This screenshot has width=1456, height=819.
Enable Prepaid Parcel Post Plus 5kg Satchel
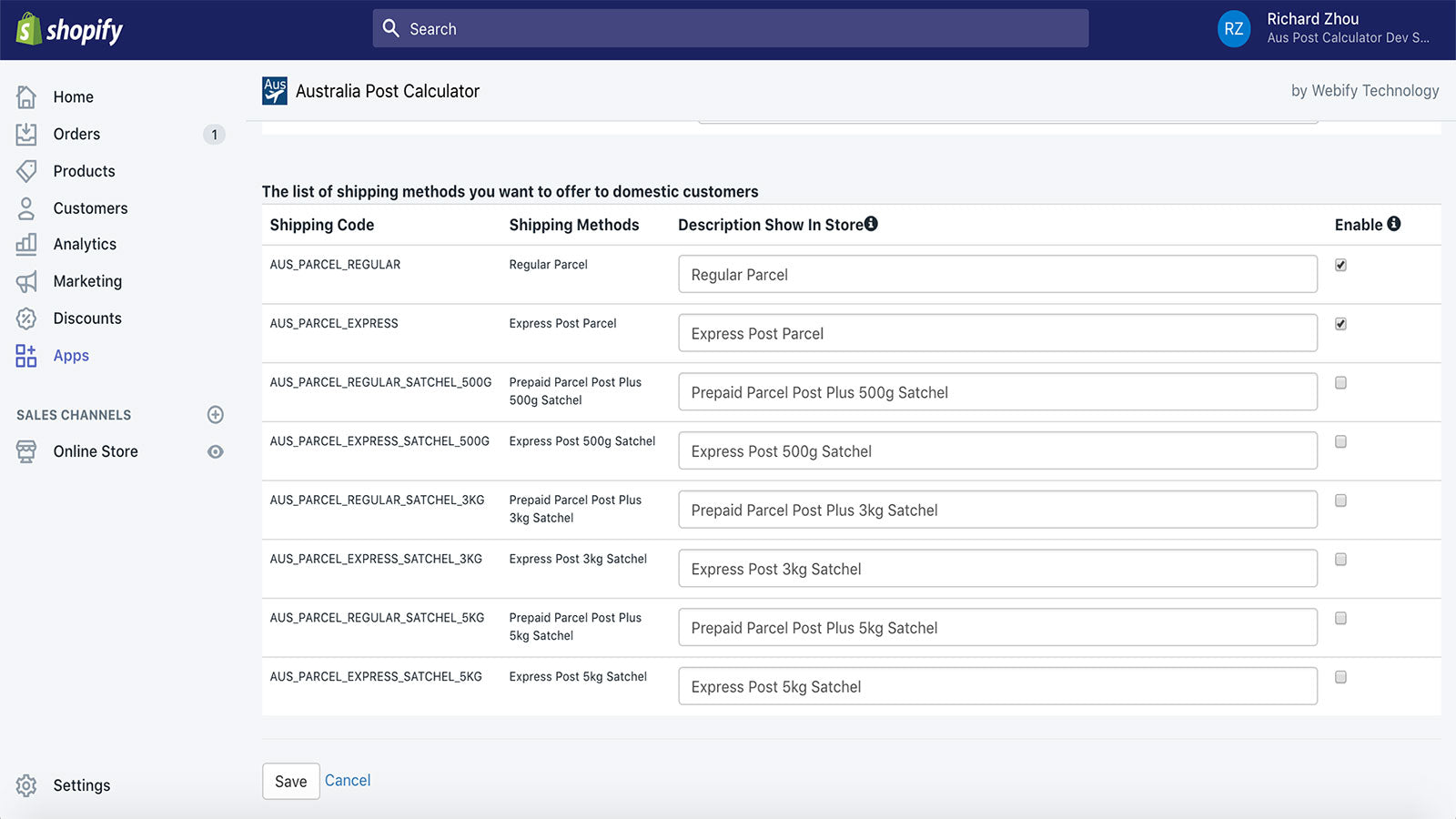click(x=1340, y=618)
